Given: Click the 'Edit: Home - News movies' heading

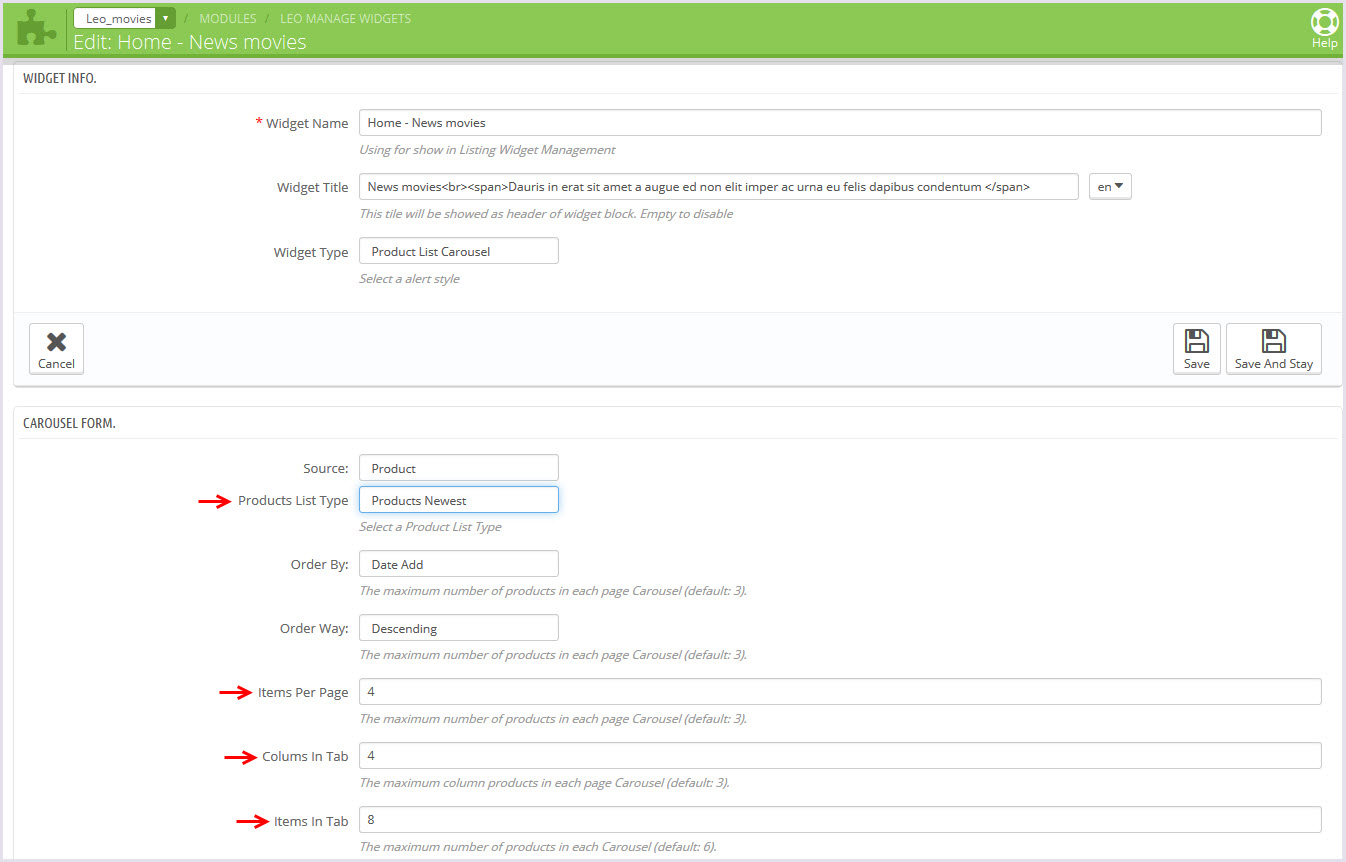Looking at the screenshot, I should pyautogui.click(x=190, y=42).
